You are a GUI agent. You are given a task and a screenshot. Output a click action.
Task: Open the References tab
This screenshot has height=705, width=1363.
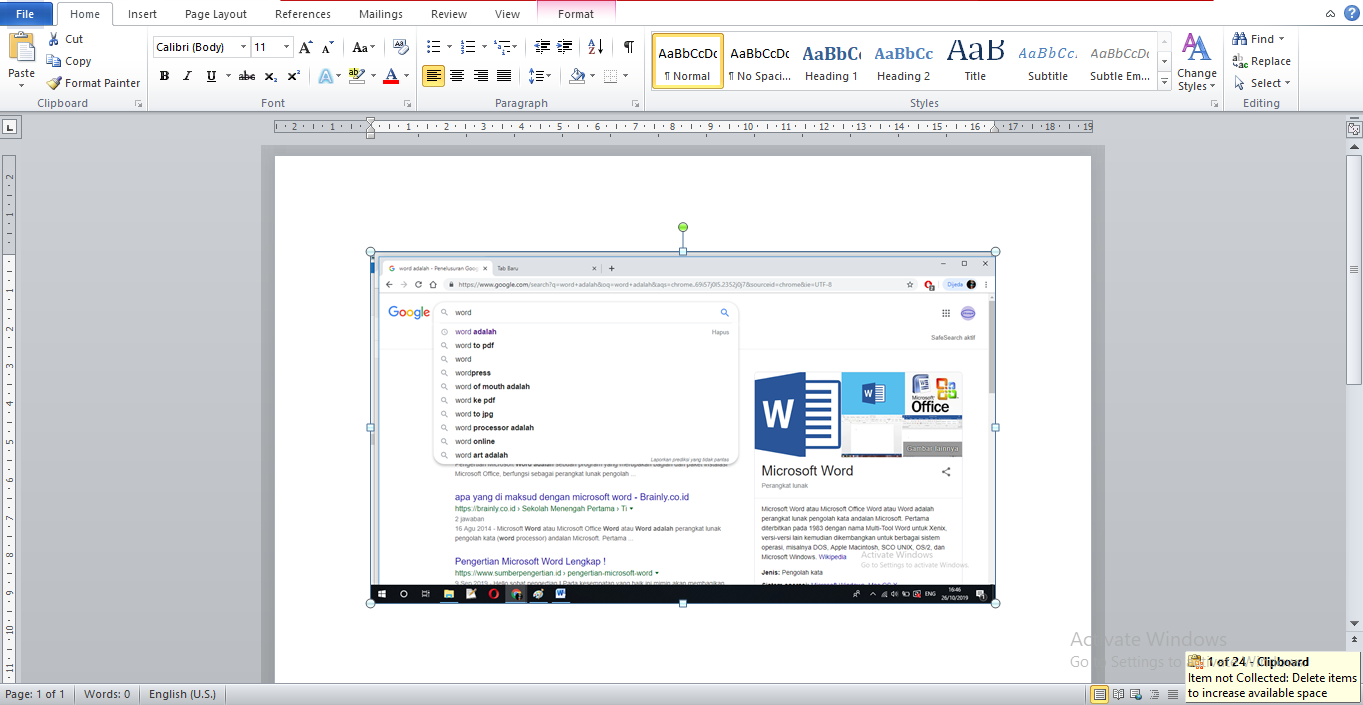click(303, 14)
